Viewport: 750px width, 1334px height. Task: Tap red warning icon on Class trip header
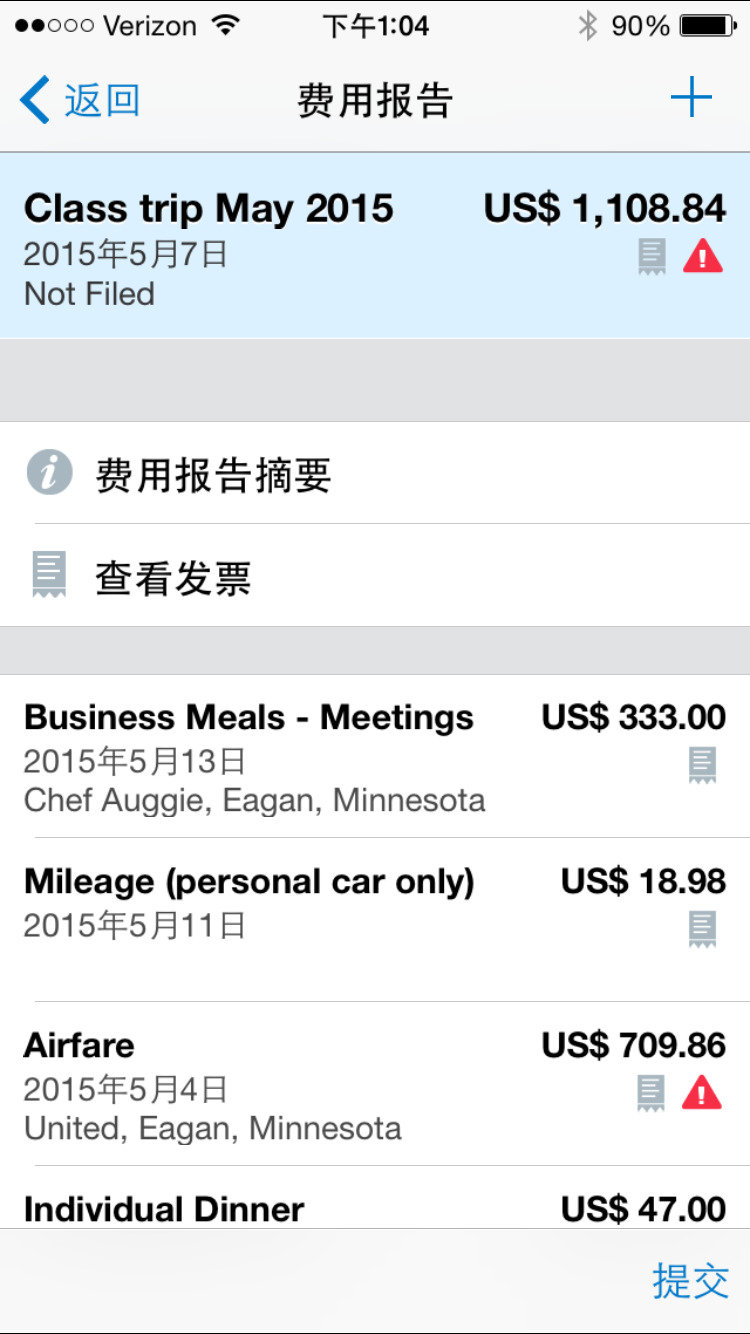(x=703, y=257)
